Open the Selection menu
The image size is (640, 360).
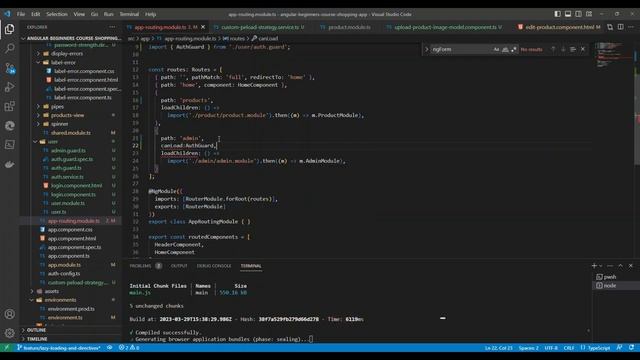coord(57,14)
